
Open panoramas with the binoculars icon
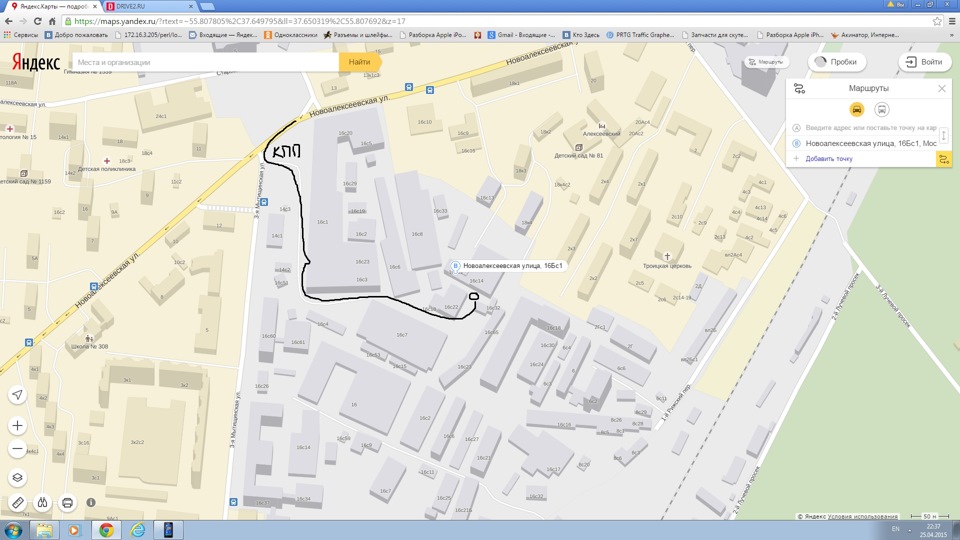pos(42,503)
